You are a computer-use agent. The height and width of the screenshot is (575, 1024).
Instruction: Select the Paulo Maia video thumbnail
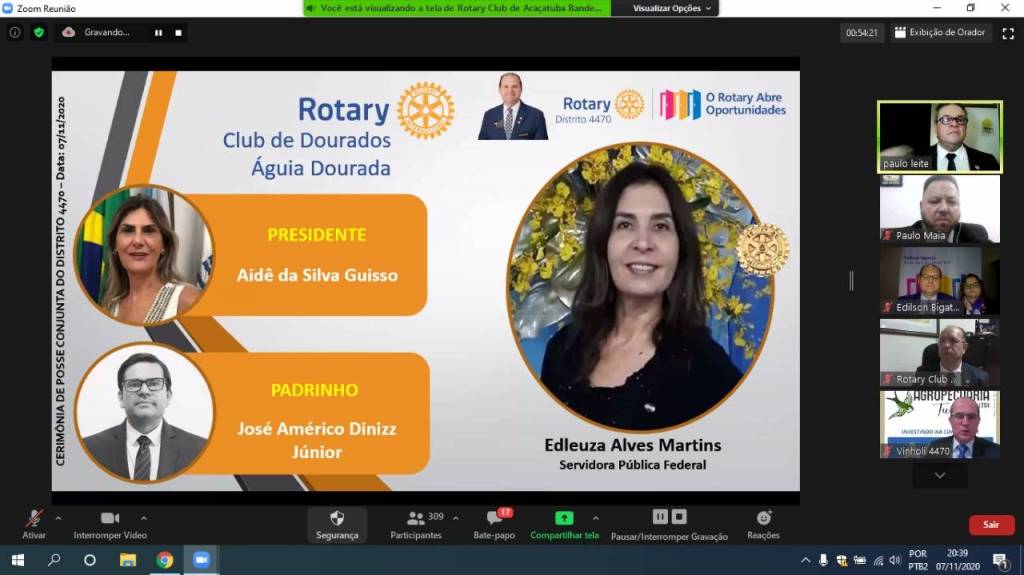pos(939,208)
